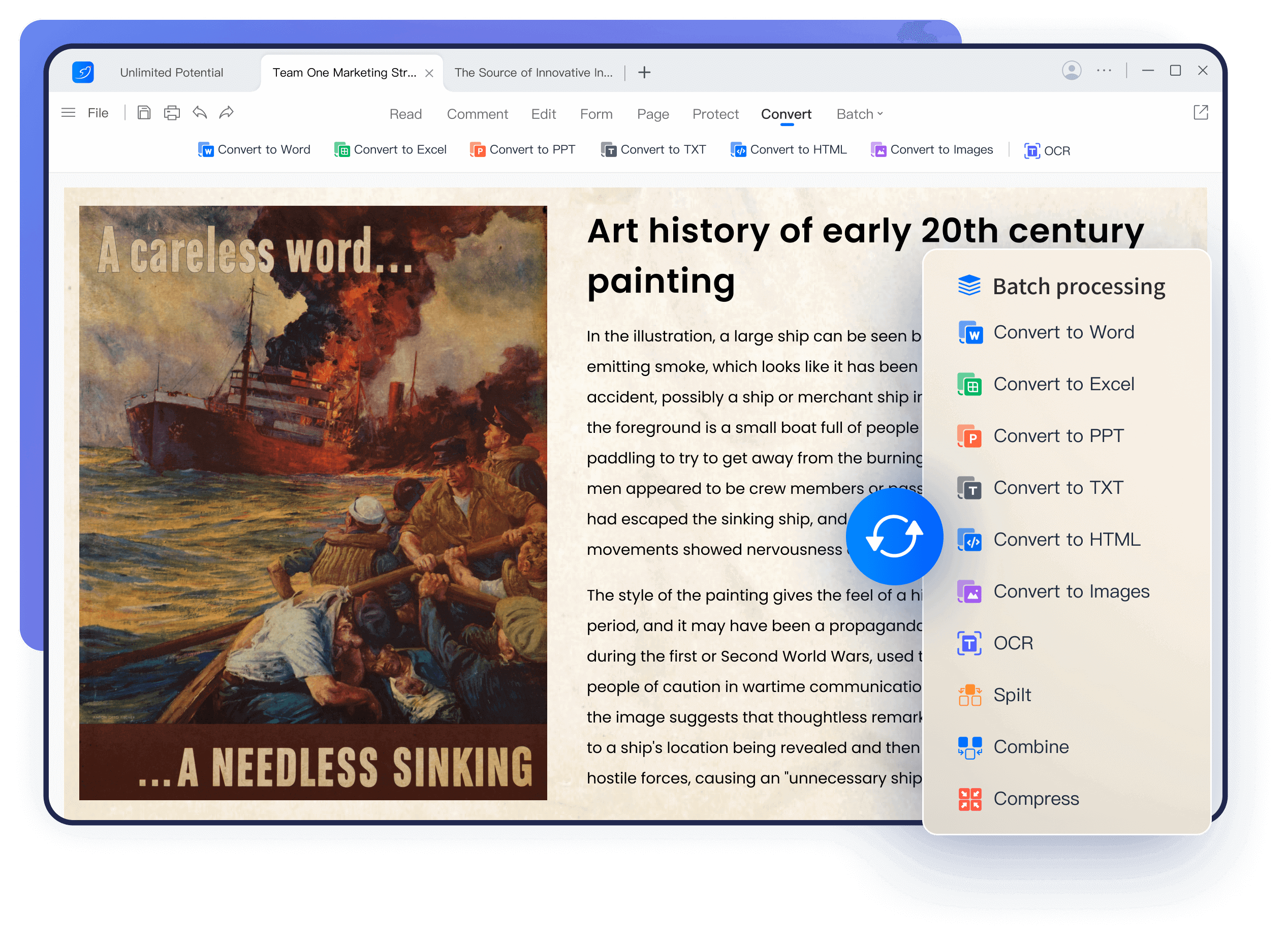Click the Batch processing icon
The image size is (1288, 942).
coord(968,286)
